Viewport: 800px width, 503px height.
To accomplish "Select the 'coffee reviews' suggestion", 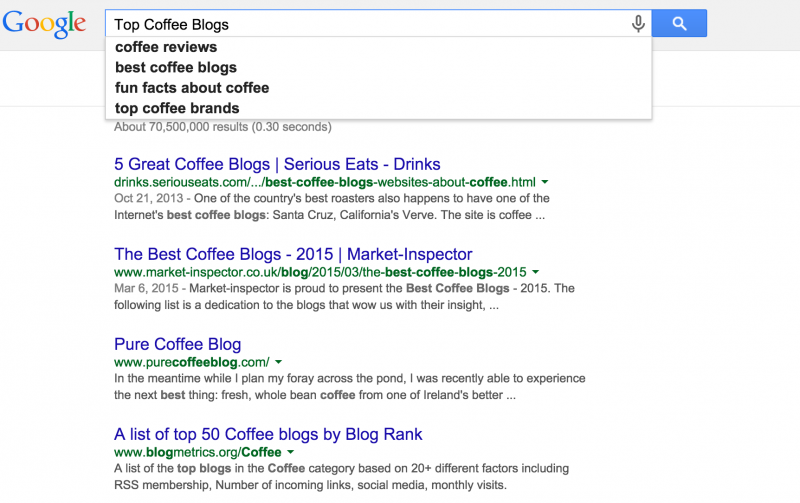I will pos(166,47).
